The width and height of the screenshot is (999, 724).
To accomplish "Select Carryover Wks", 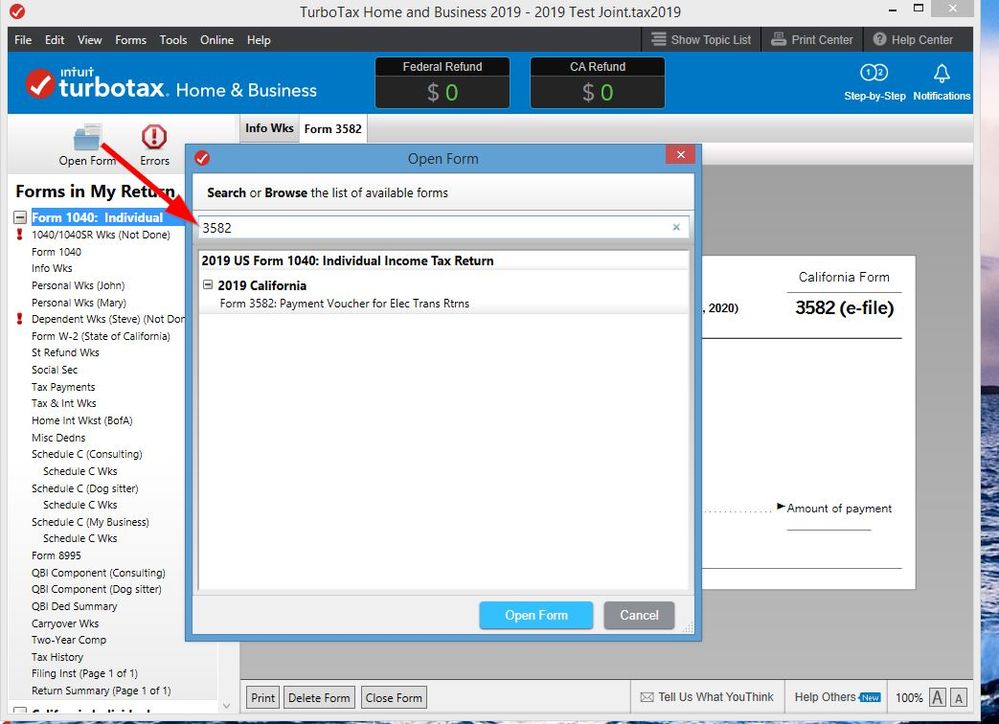I will 65,623.
